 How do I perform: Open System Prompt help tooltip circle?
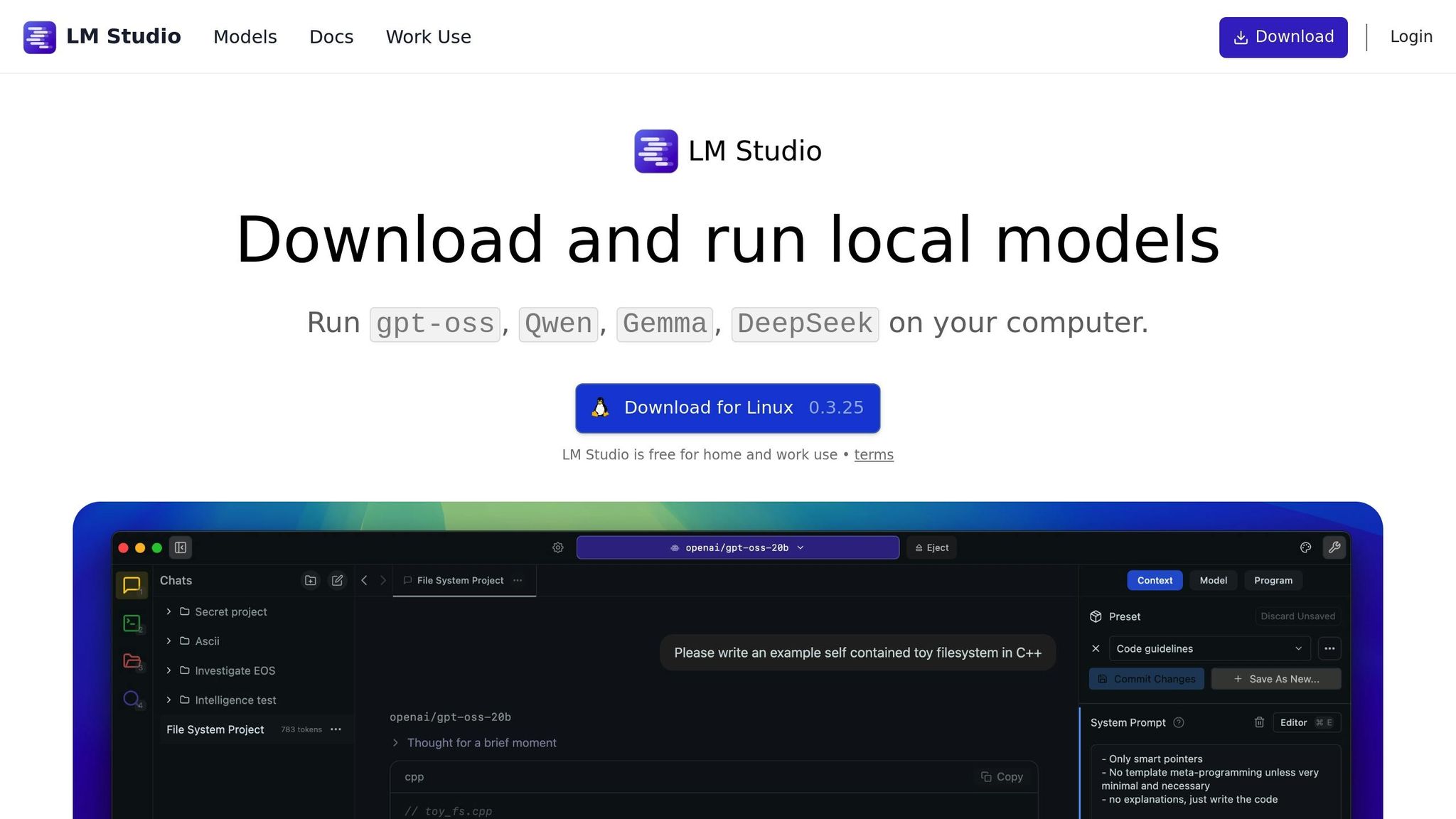[x=1179, y=722]
